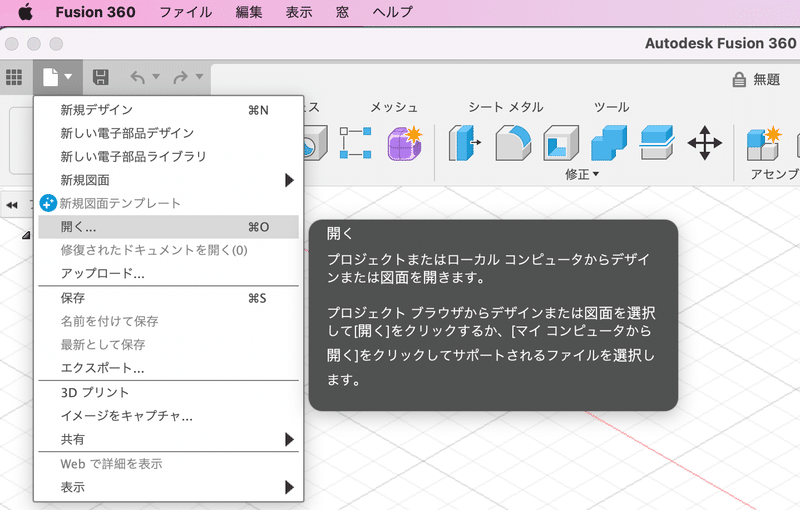Click the ⌘O shortcut of the 開く... row
This screenshot has height=510, width=800.
pyautogui.click(x=258, y=227)
